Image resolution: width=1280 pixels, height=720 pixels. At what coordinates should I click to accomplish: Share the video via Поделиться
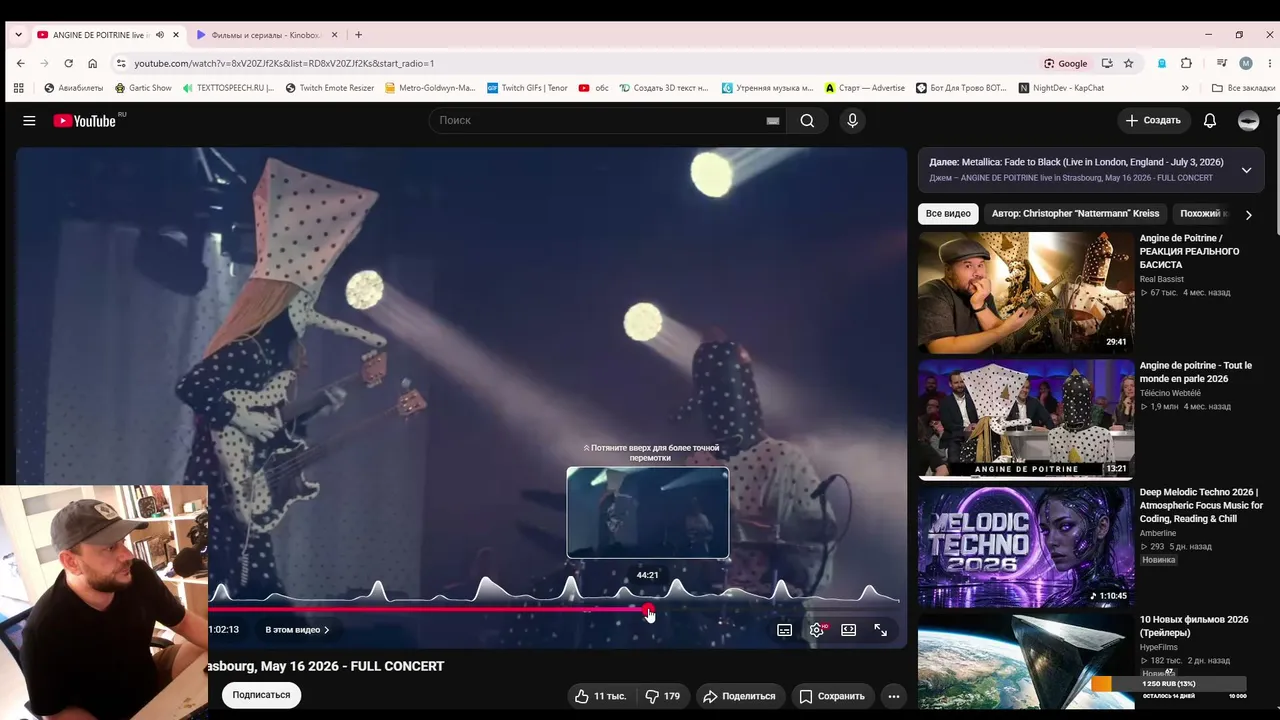tap(738, 696)
